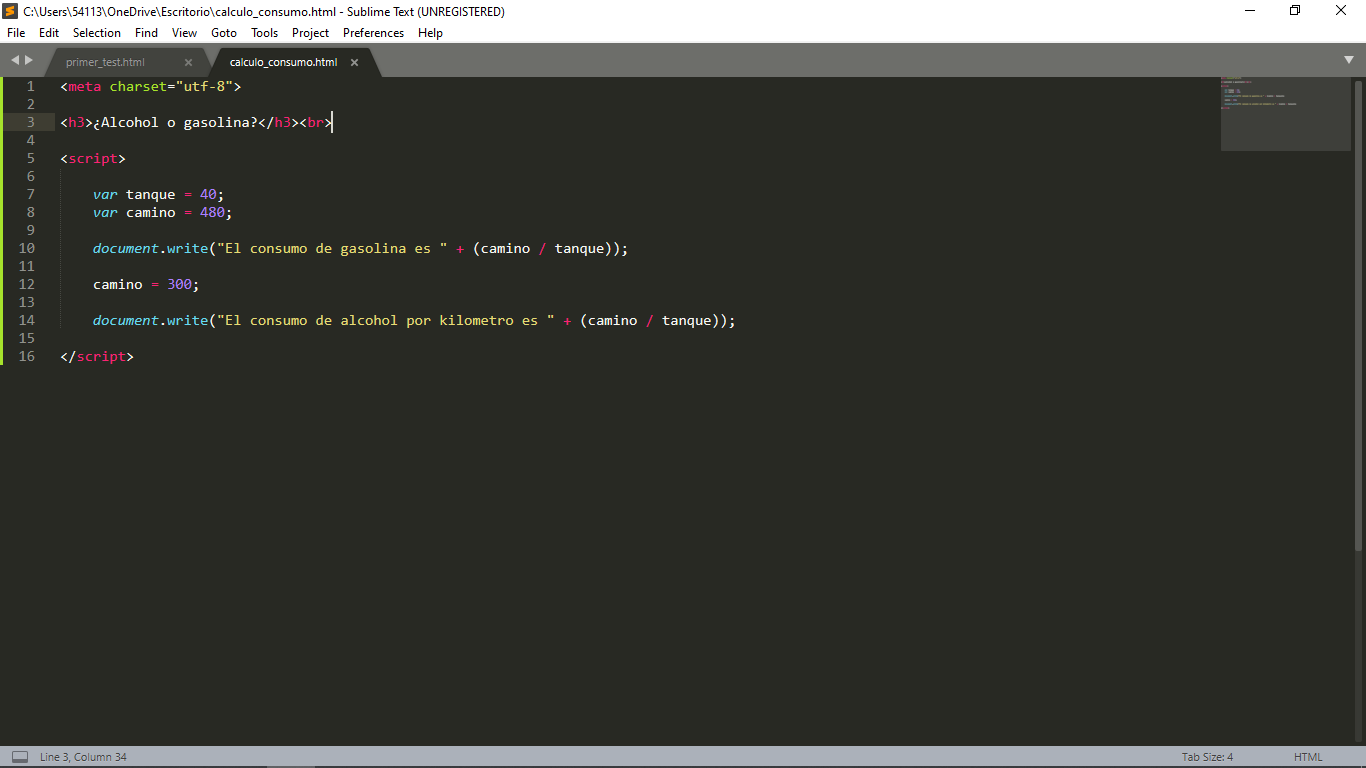This screenshot has width=1366, height=768.
Task: Open the View menu
Action: [x=184, y=33]
